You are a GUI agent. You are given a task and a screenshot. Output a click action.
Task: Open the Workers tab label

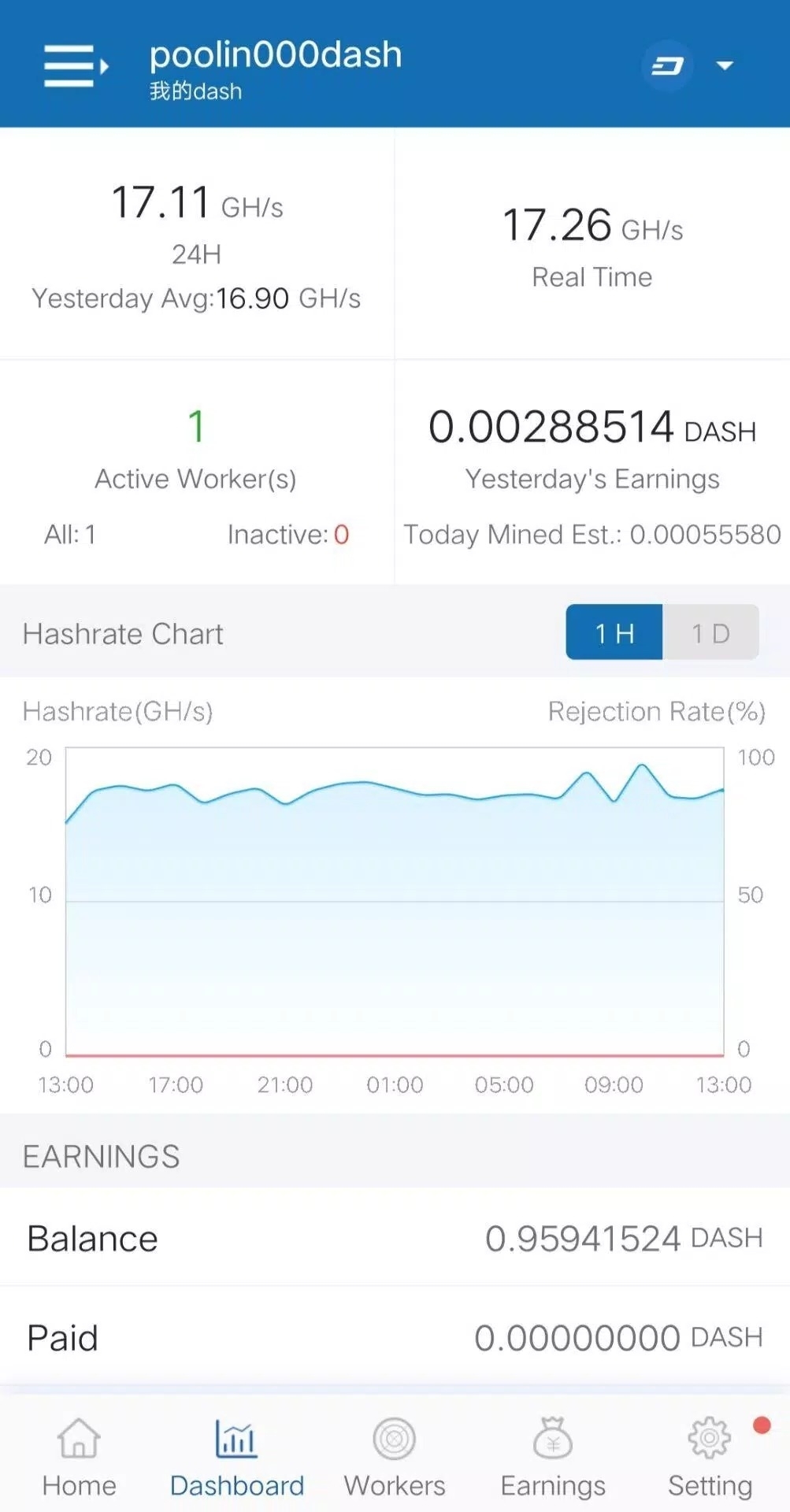(x=395, y=1486)
